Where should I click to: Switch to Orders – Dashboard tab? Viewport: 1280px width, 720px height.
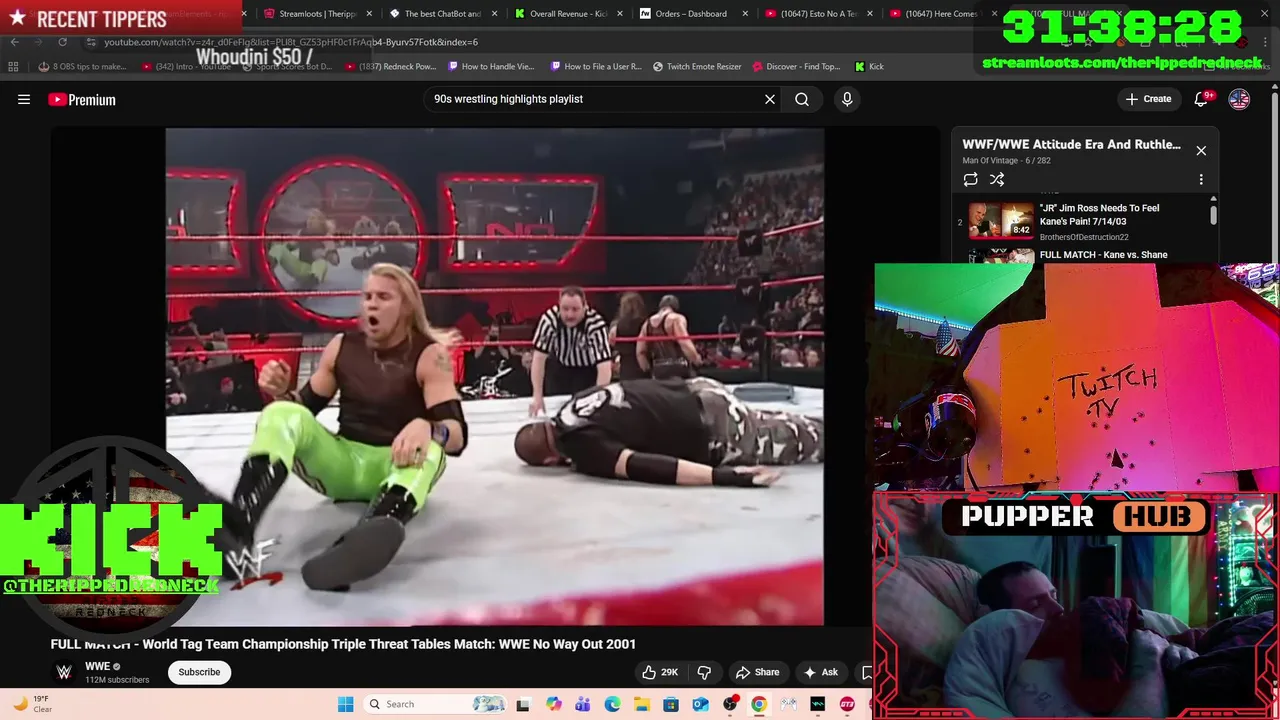click(x=691, y=14)
